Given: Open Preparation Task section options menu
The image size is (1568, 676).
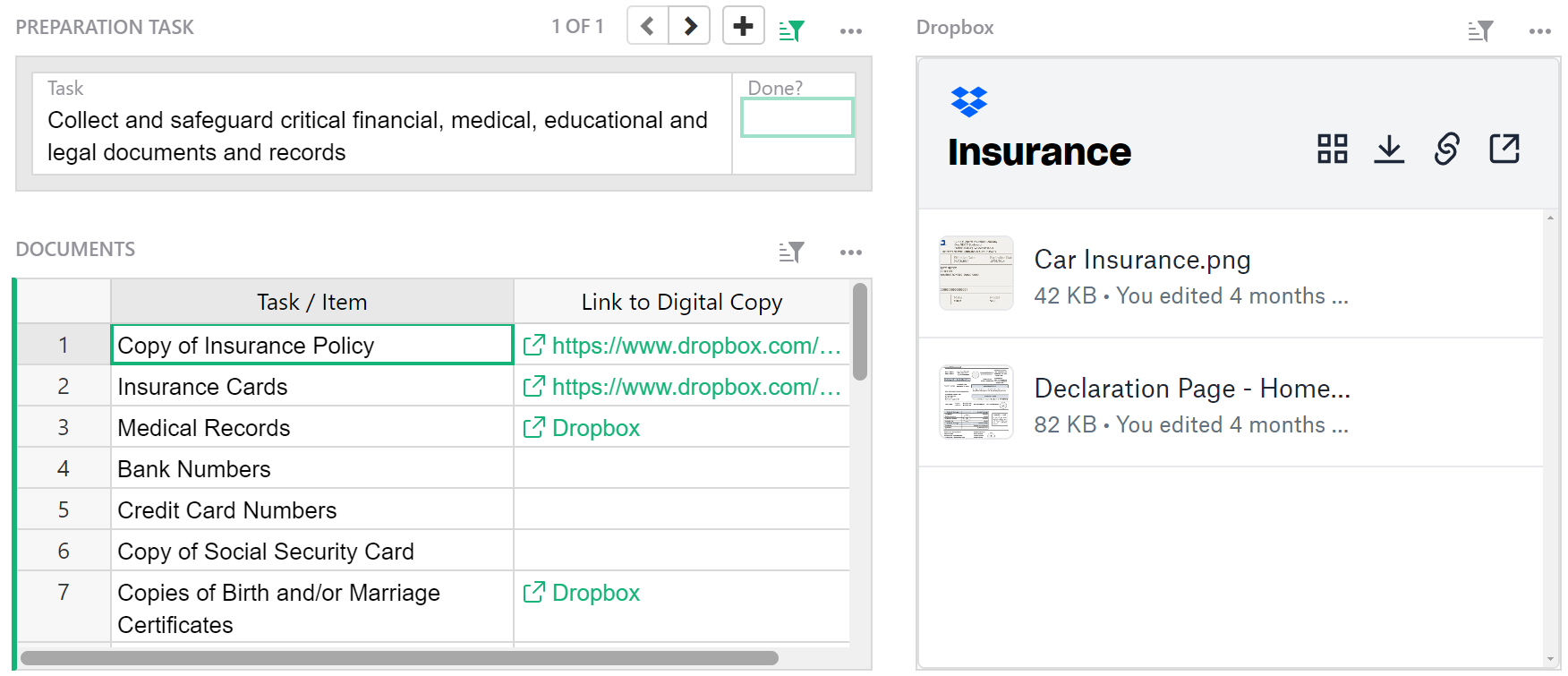Looking at the screenshot, I should (850, 31).
